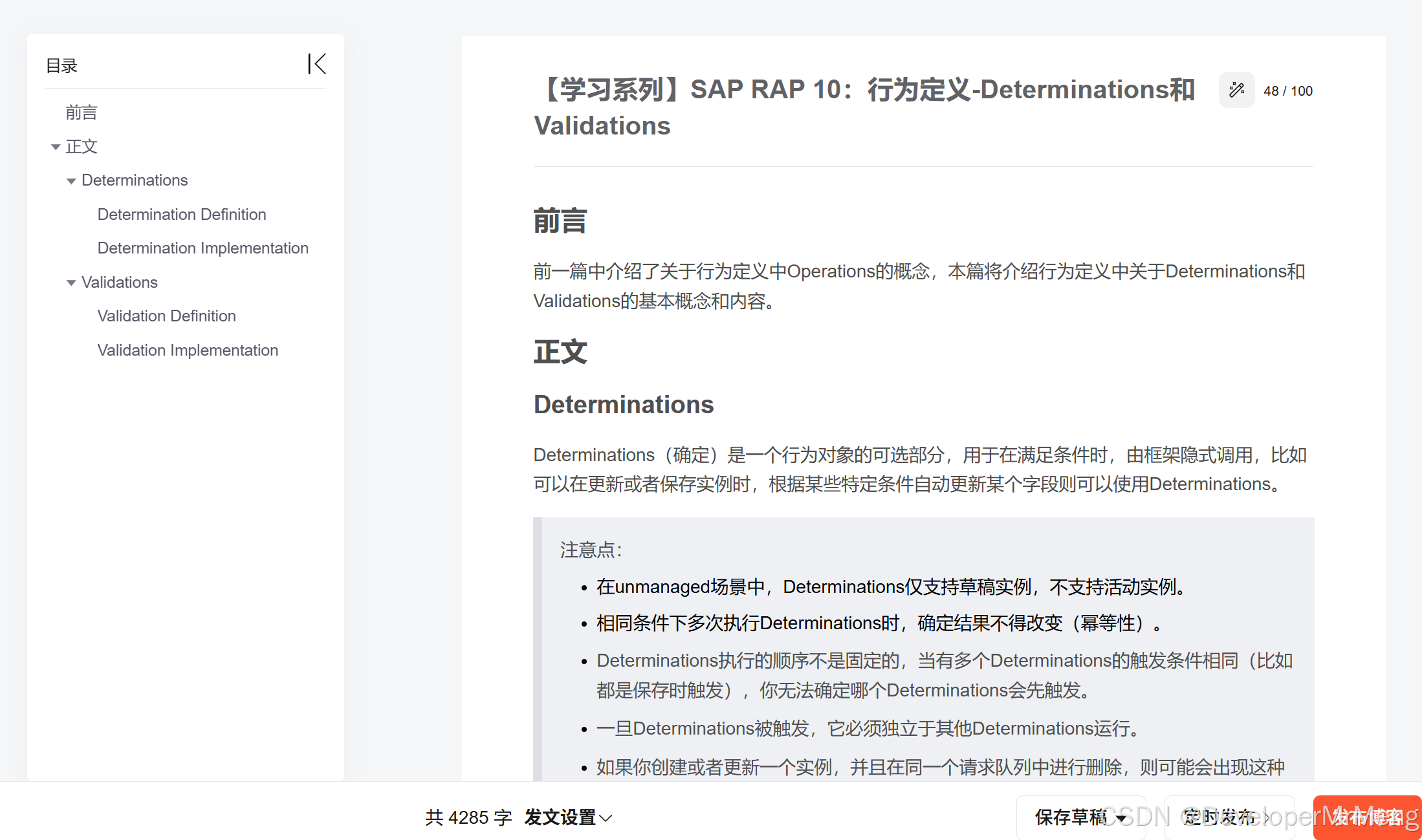The height and width of the screenshot is (840, 1422).
Task: Select the Determinations outline heading
Action: (x=135, y=180)
